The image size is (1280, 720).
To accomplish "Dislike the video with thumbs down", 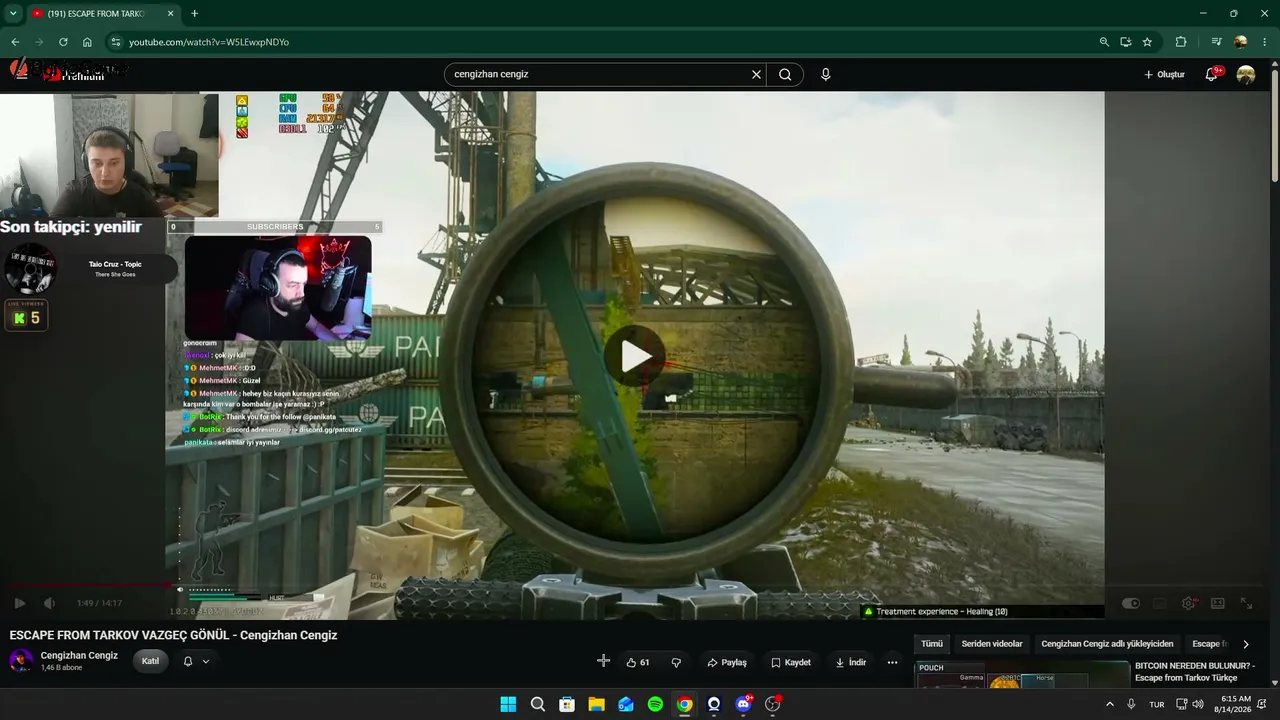I will [676, 662].
